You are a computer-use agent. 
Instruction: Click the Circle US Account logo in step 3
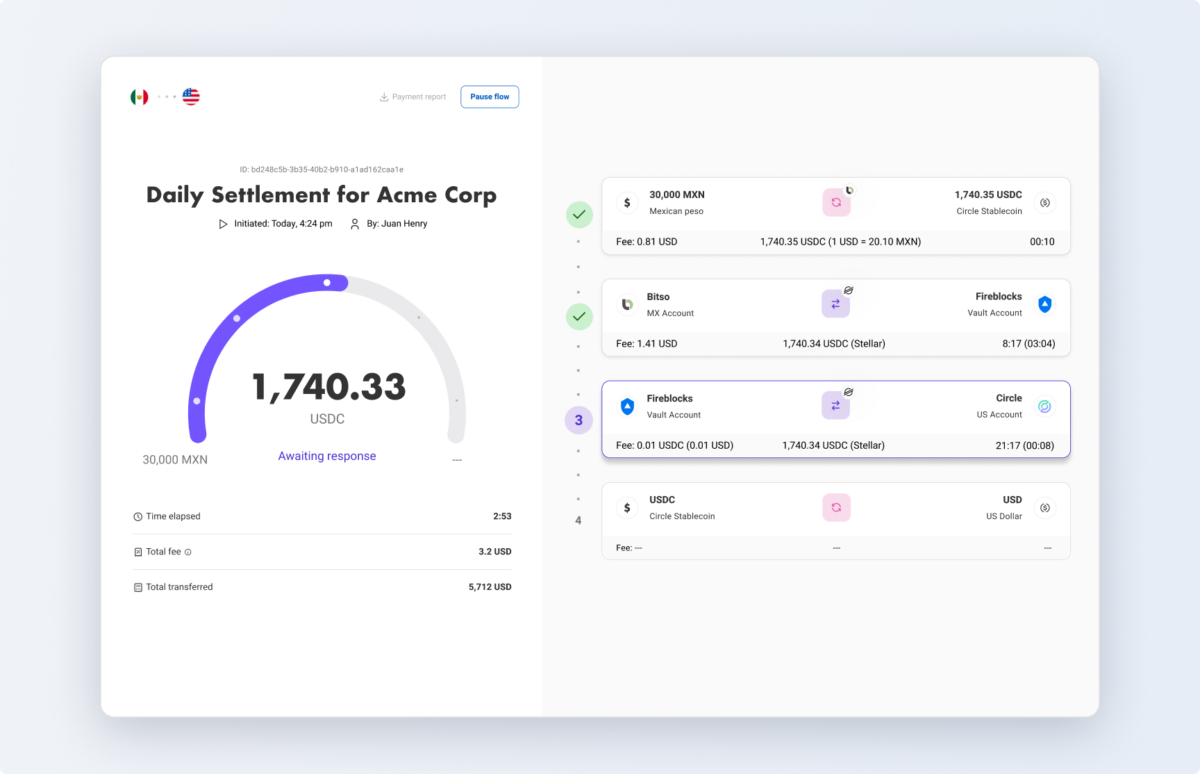tap(1045, 407)
